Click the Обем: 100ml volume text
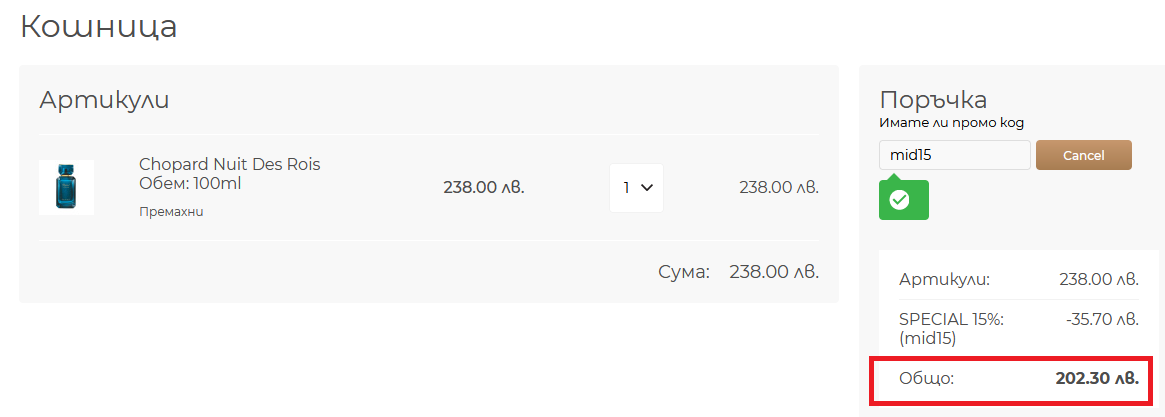This screenshot has height=417, width=1165. tap(190, 183)
